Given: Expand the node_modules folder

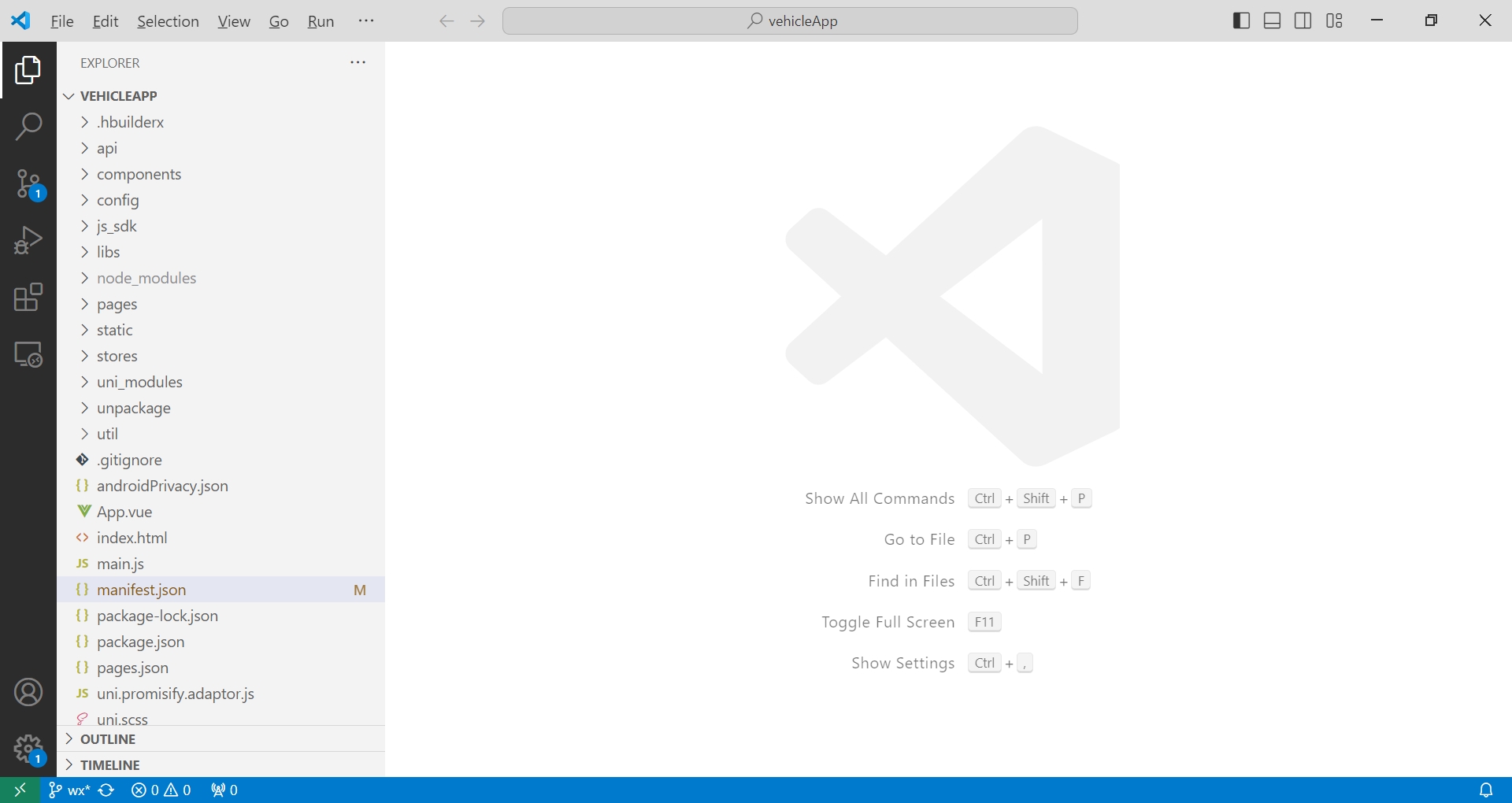Looking at the screenshot, I should coord(220,278).
